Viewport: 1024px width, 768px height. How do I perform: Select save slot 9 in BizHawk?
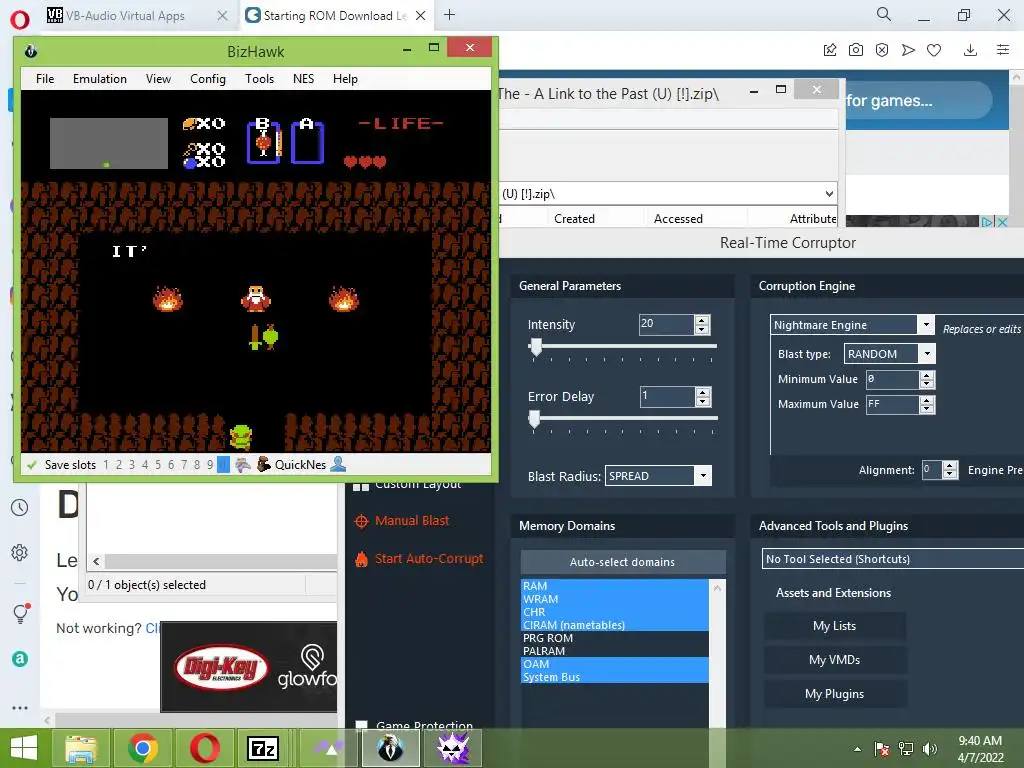tap(210, 465)
